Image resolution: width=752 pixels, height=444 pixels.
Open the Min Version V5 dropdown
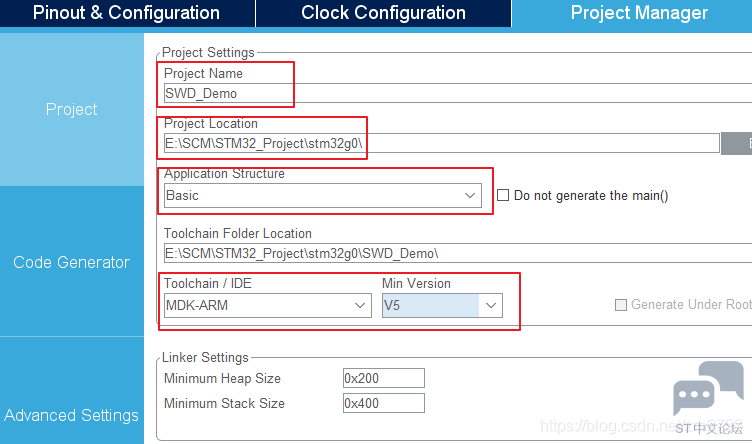pos(442,305)
